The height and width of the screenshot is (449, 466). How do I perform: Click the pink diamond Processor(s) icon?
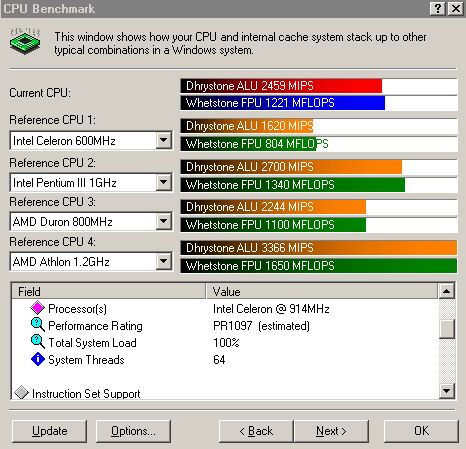[x=38, y=308]
